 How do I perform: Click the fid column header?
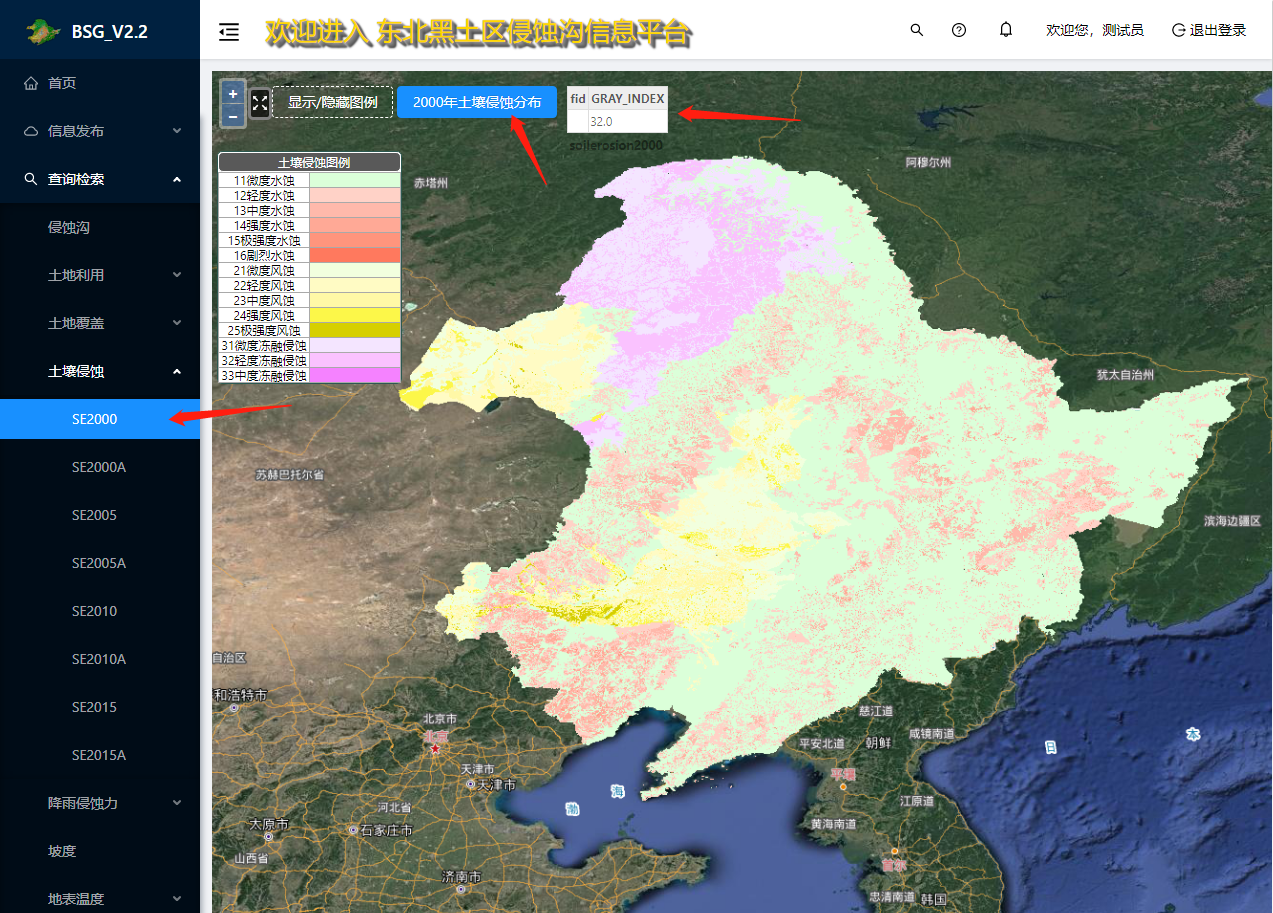tap(577, 98)
